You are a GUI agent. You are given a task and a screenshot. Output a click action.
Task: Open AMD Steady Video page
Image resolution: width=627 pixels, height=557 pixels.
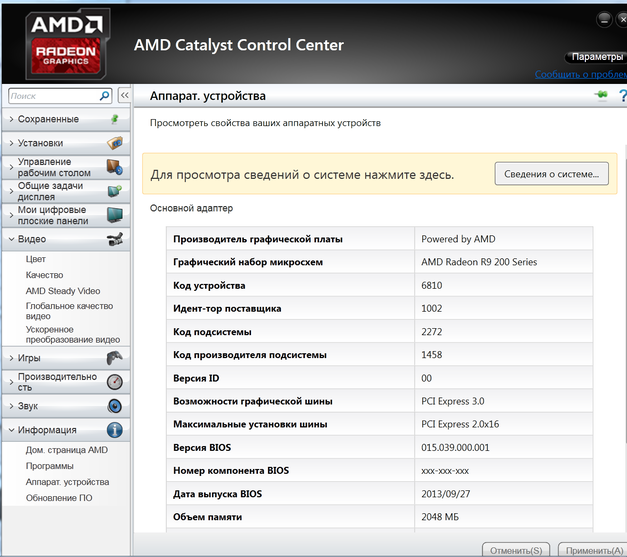pyautogui.click(x=62, y=291)
